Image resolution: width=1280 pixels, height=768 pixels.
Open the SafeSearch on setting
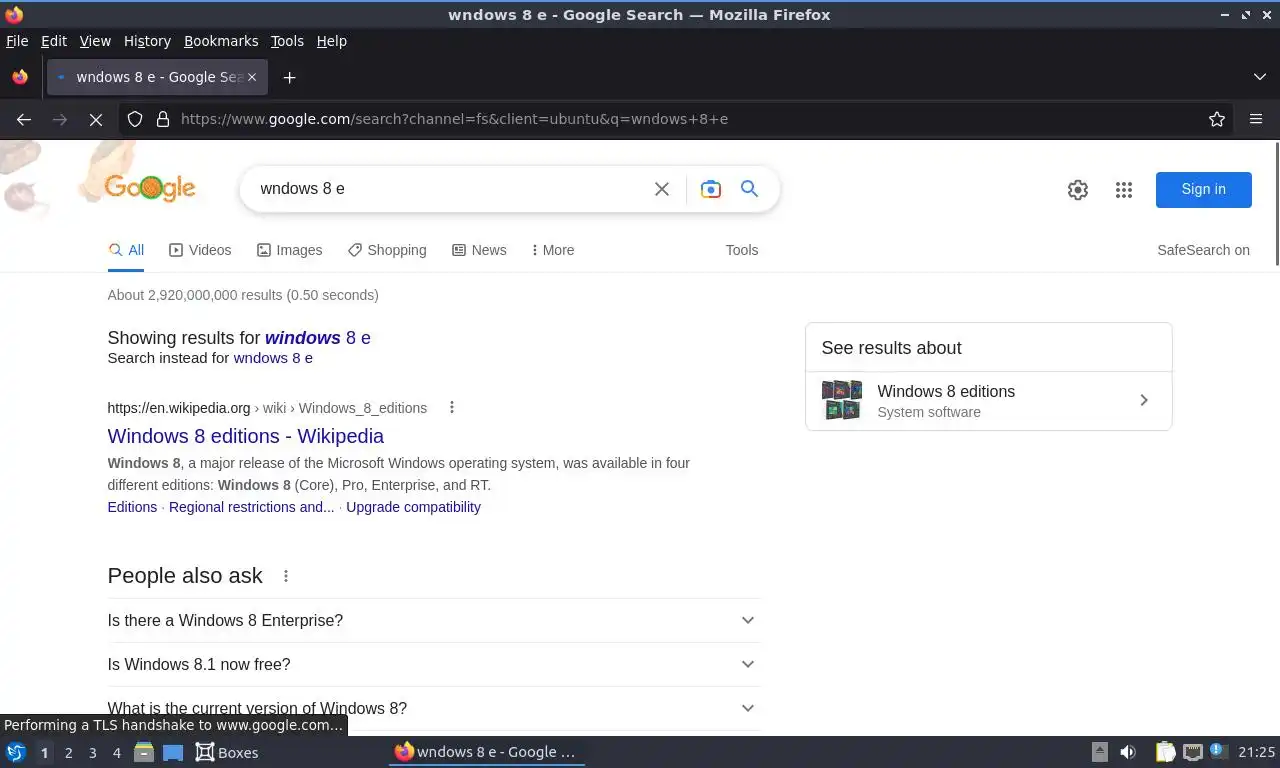(x=1203, y=250)
